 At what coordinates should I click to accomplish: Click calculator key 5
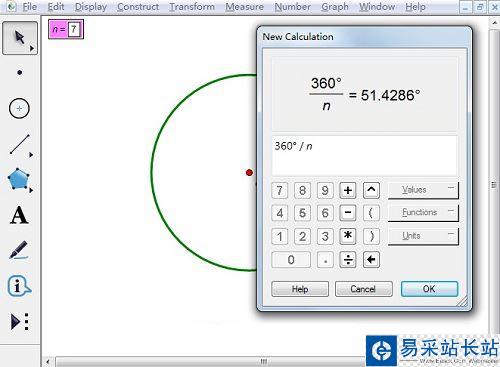tap(302, 213)
